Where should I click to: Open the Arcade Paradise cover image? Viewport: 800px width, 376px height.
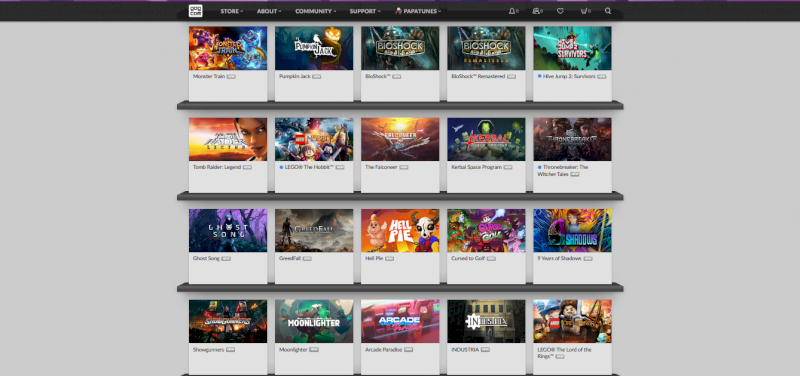tap(400, 321)
